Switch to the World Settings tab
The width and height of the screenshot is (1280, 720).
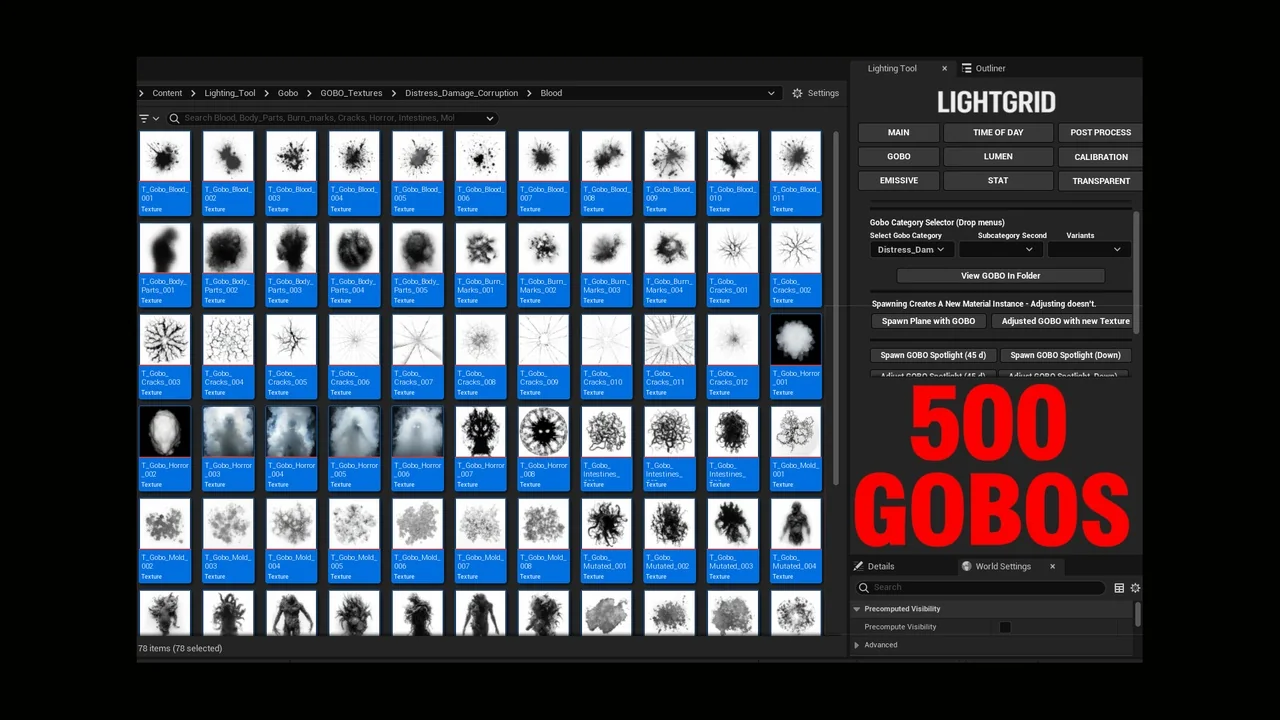click(1003, 566)
